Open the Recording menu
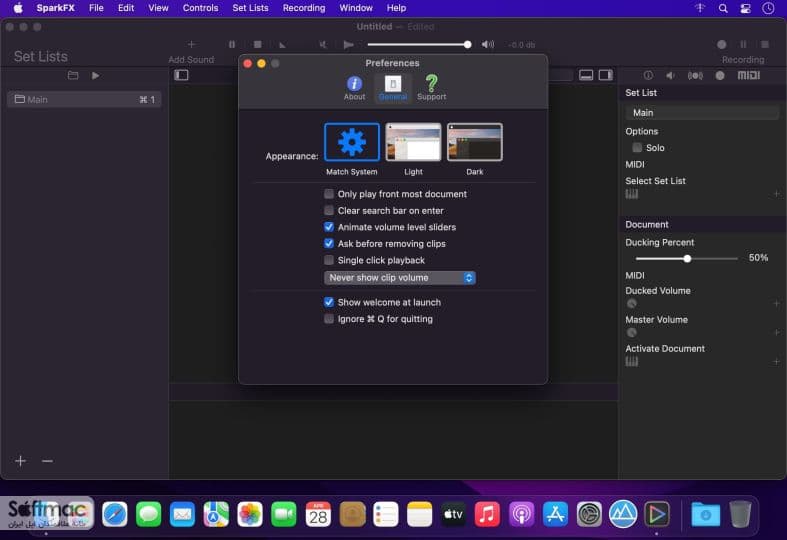Image resolution: width=787 pixels, height=540 pixels. point(304,8)
